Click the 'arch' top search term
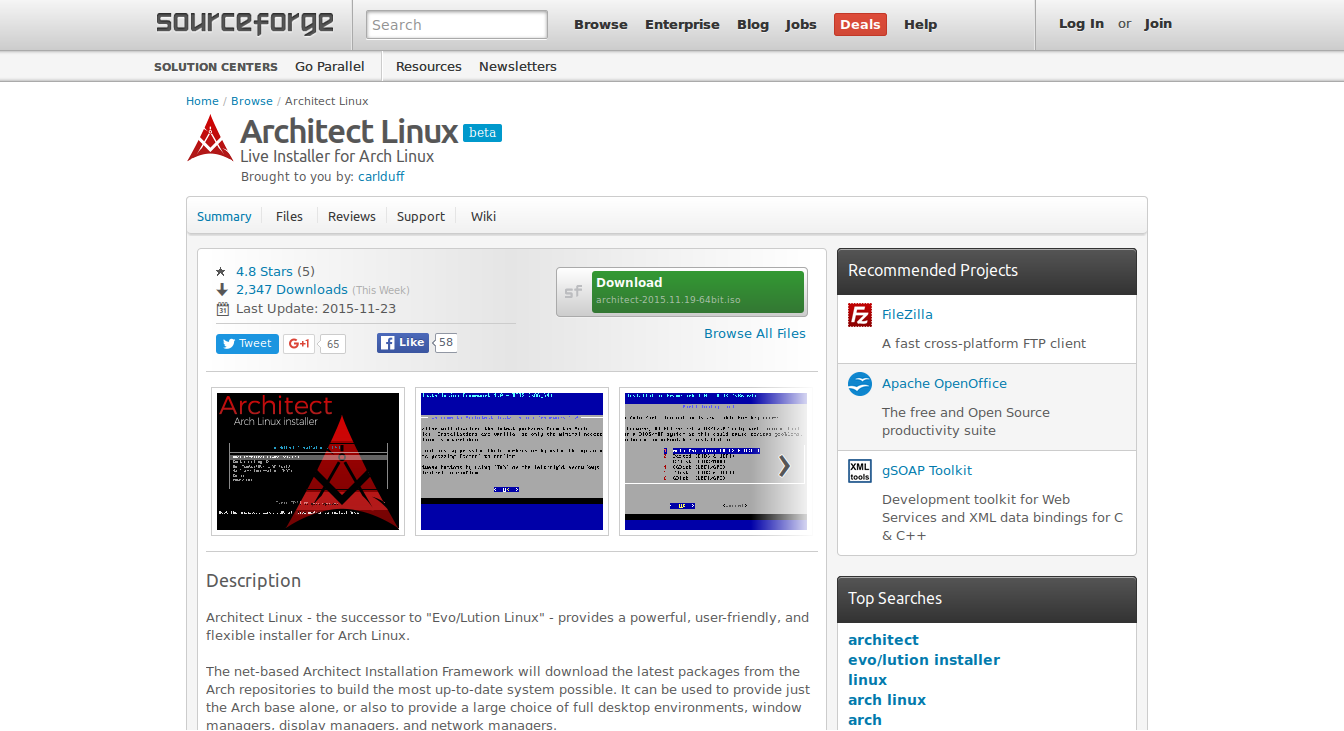This screenshot has height=731, width=1344. point(865,720)
